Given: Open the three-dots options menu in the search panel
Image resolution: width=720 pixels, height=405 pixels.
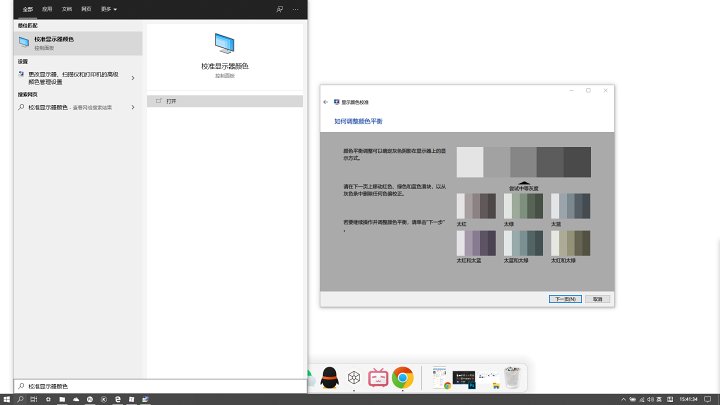Looking at the screenshot, I should (x=296, y=8).
